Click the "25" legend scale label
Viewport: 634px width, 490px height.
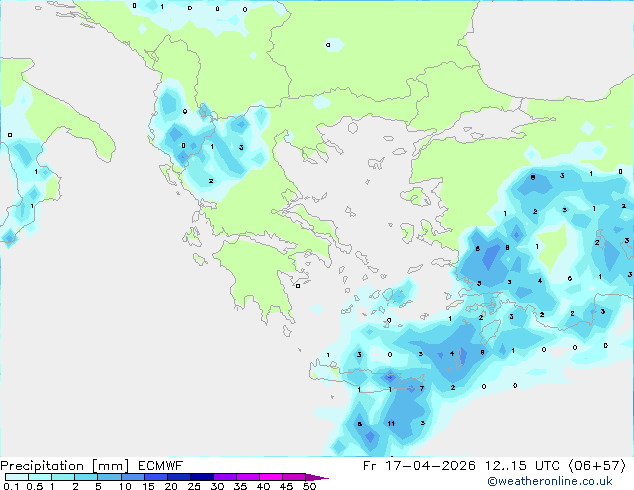pos(194,486)
